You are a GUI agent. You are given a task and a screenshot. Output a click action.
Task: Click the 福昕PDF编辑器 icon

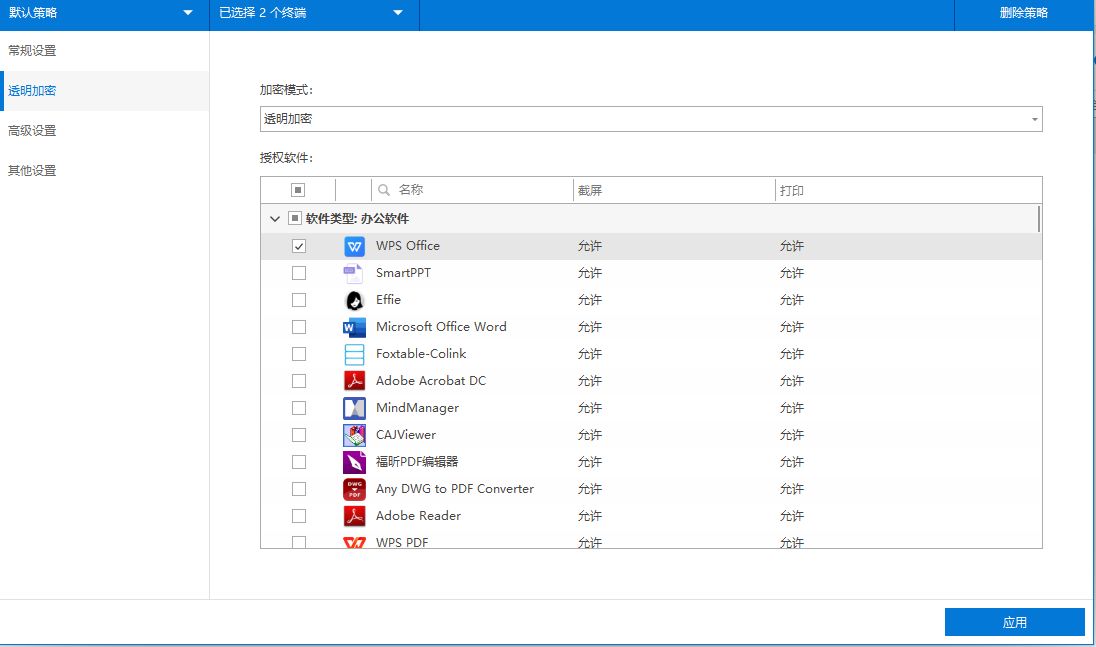tap(354, 462)
